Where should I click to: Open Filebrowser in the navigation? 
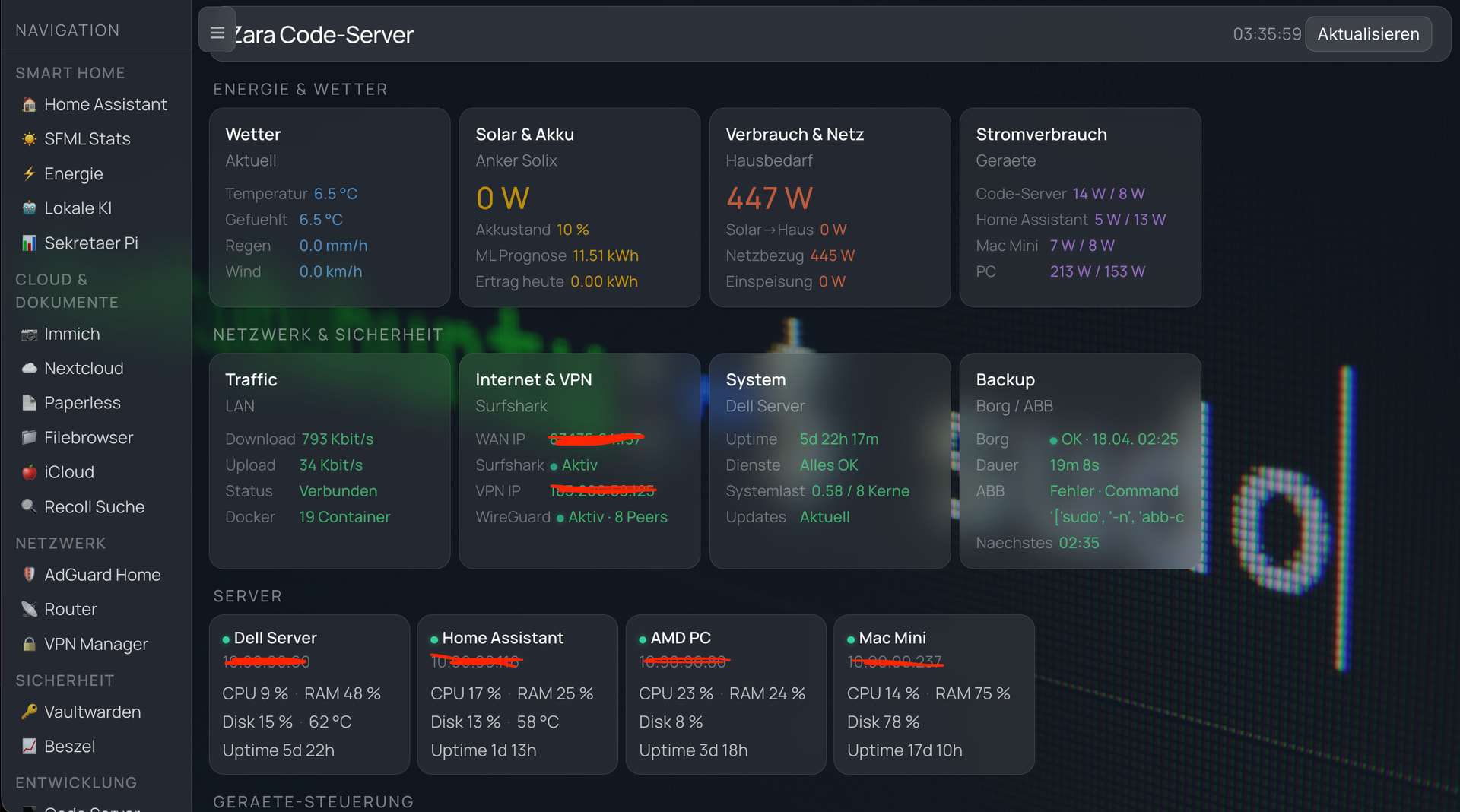pos(88,438)
